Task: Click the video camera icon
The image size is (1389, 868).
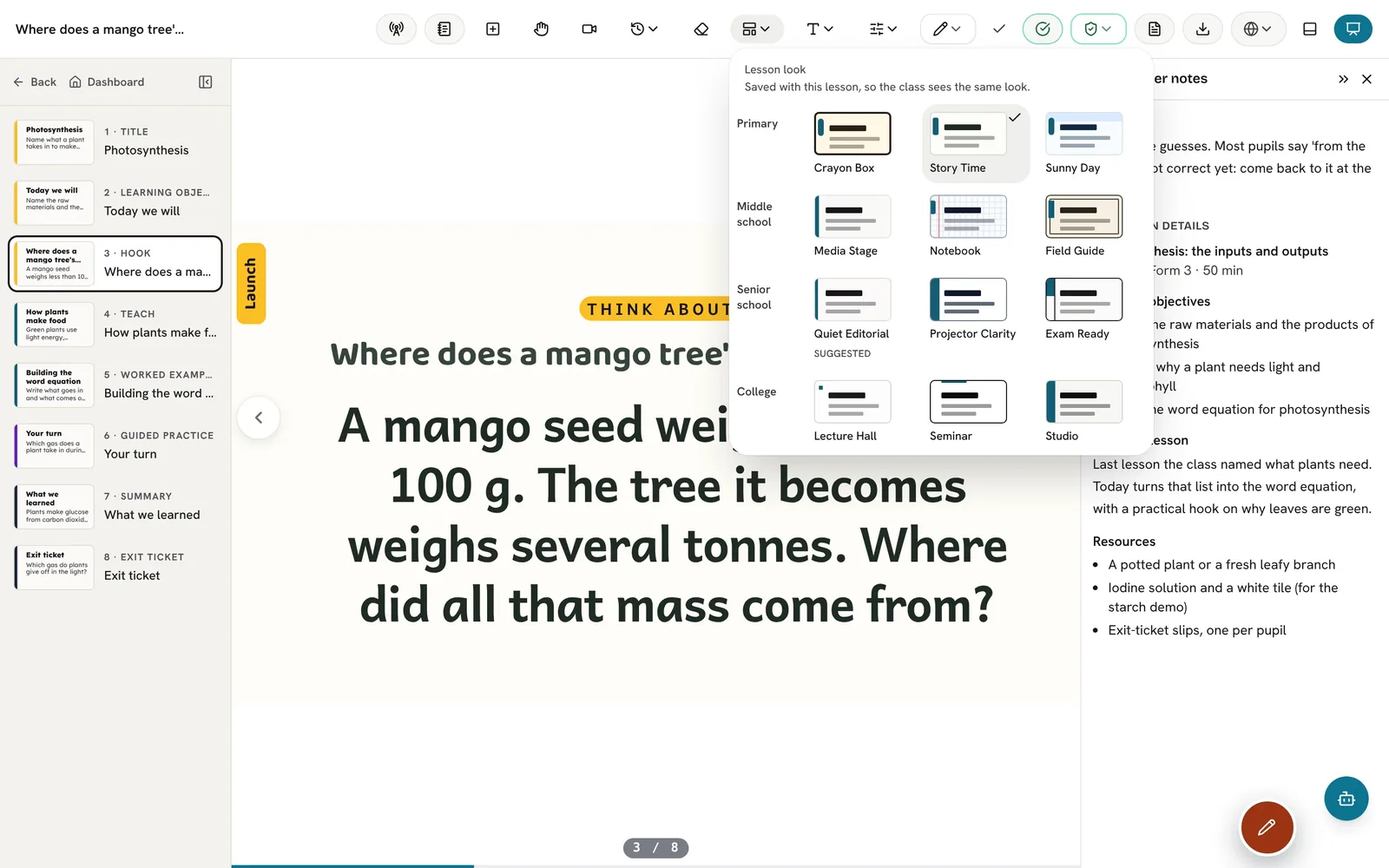Action: point(589,29)
